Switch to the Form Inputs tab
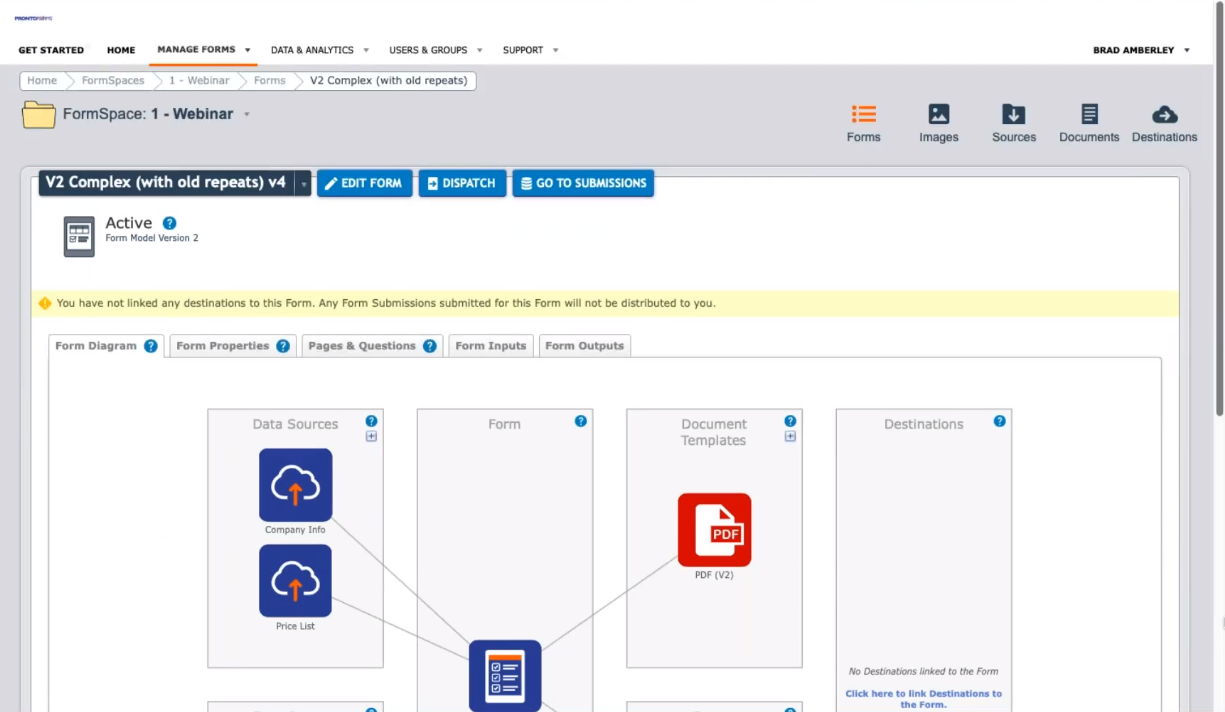Viewport: 1225px width, 712px height. 490,346
